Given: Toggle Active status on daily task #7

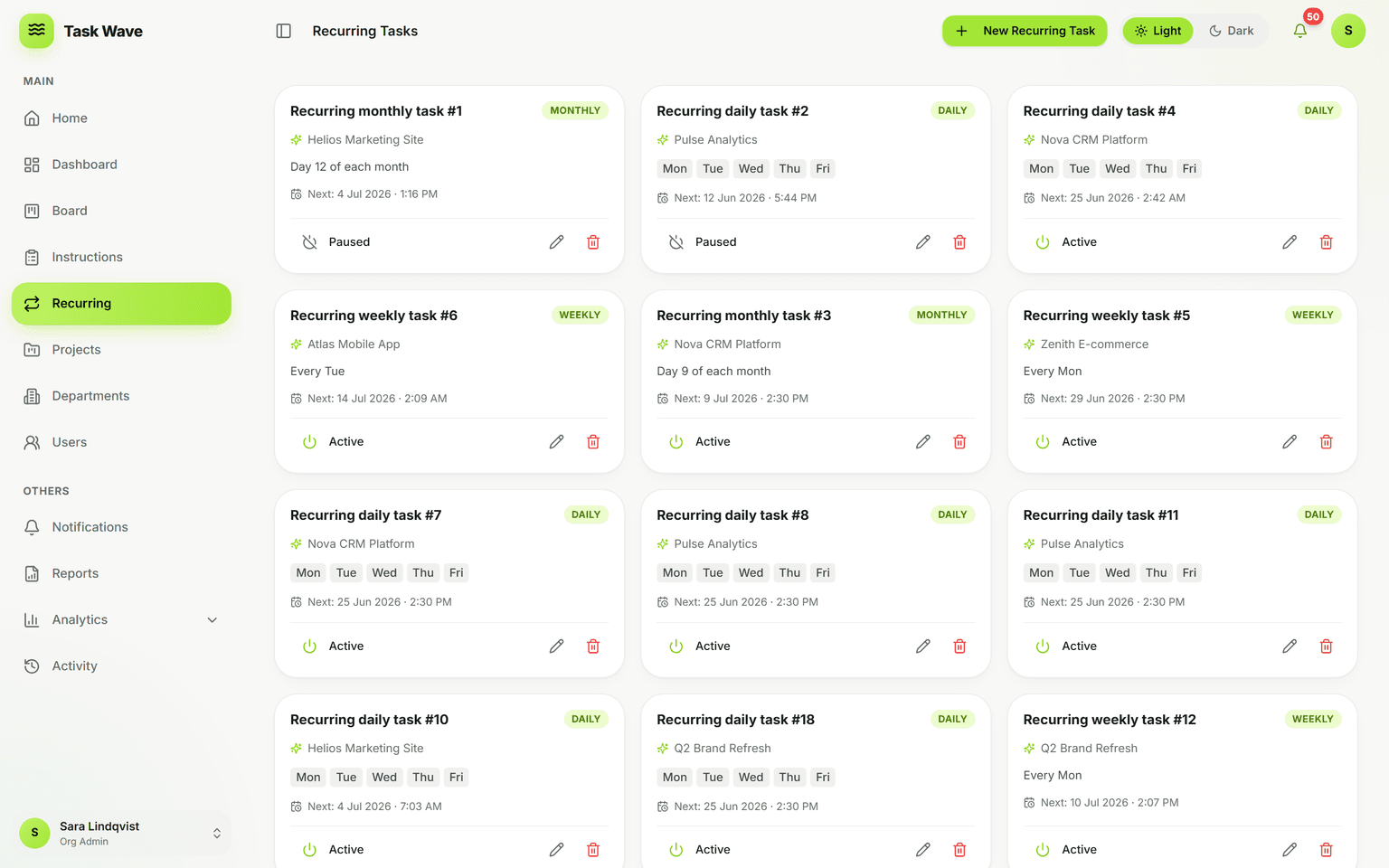Looking at the screenshot, I should (333, 646).
